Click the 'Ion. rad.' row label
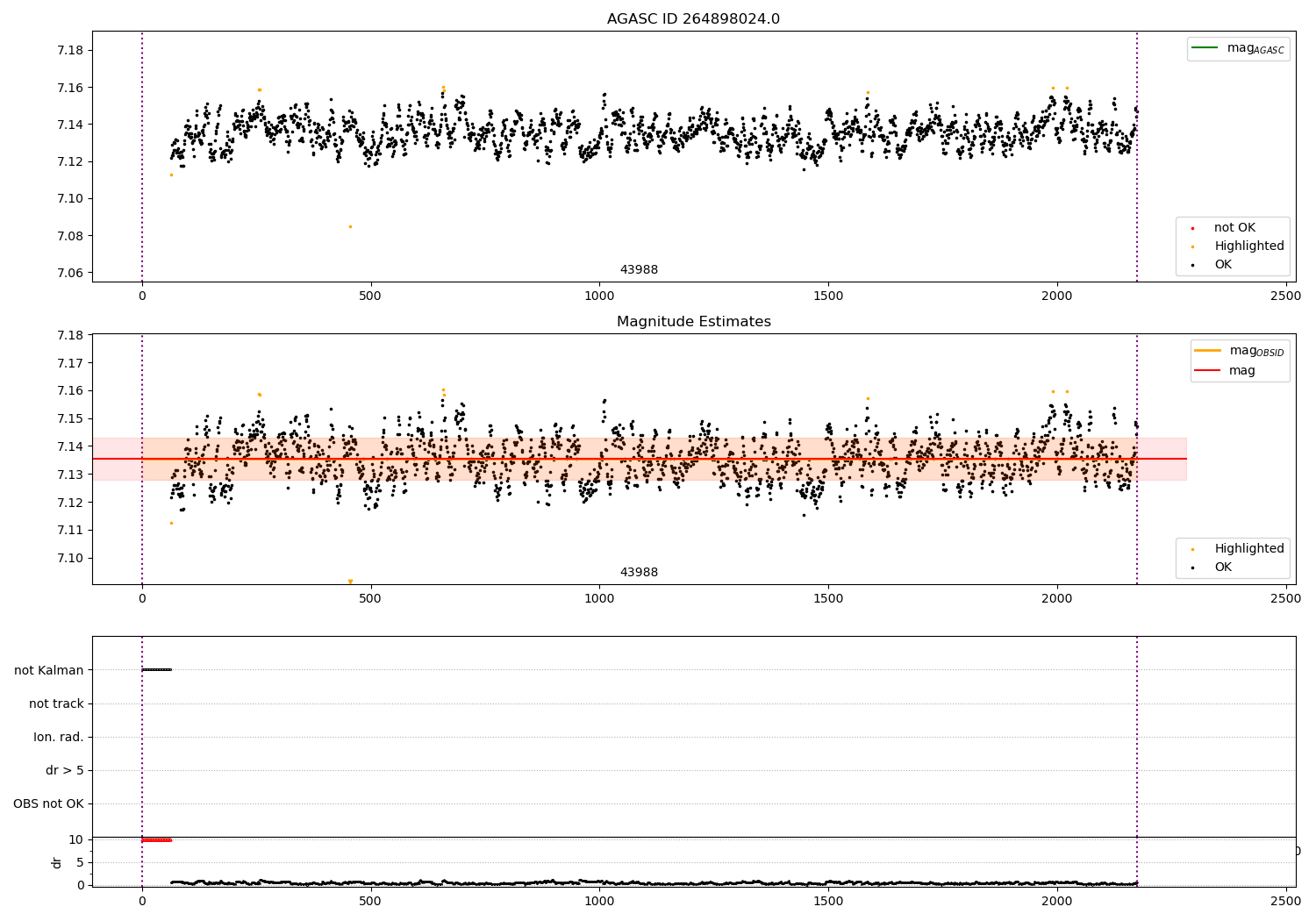 coord(59,737)
